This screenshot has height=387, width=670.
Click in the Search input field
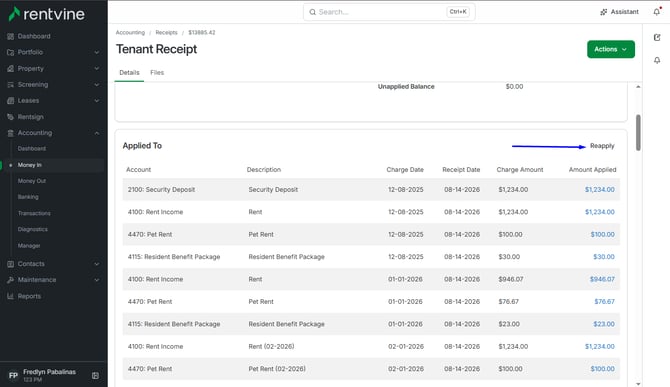click(x=389, y=12)
